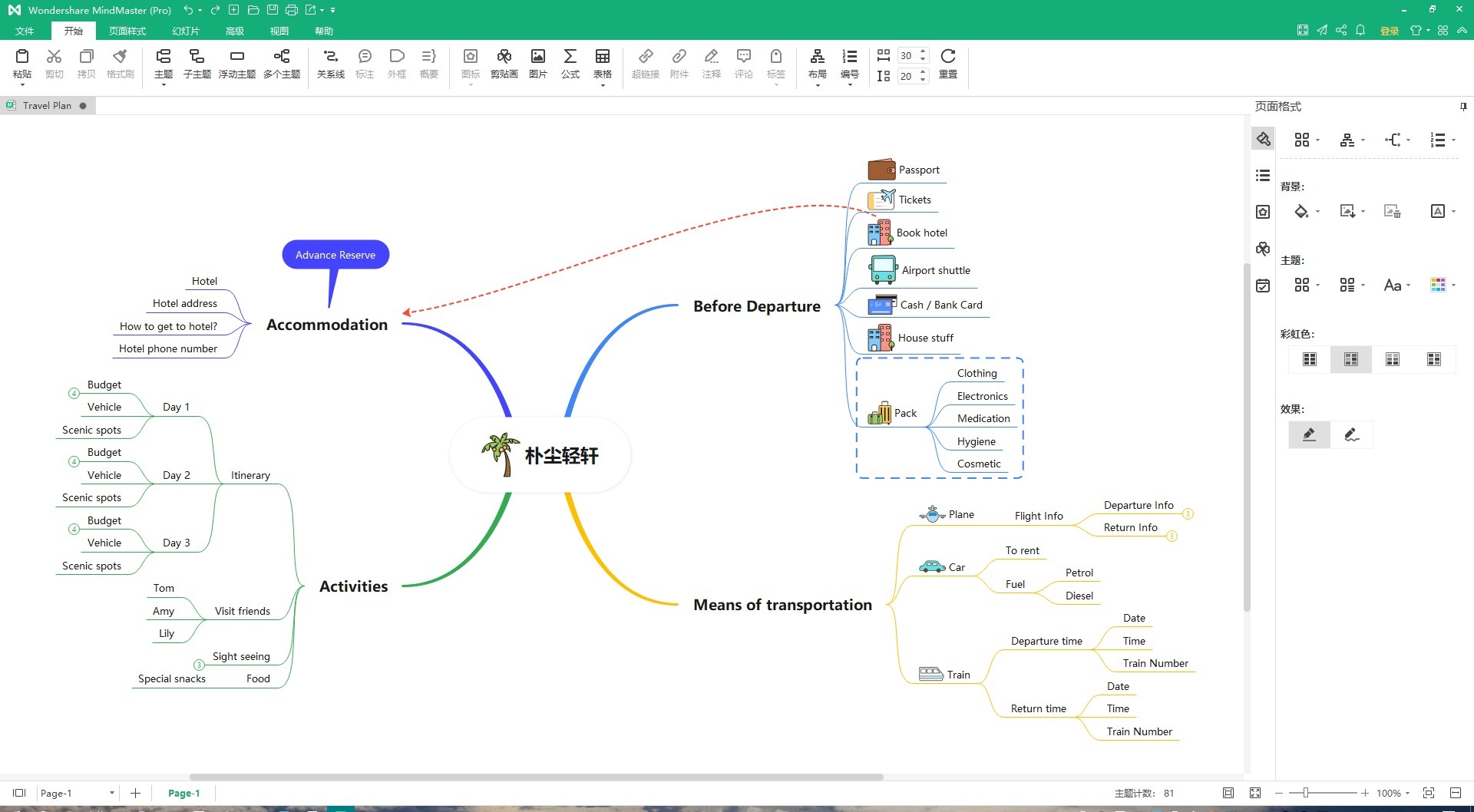Viewport: 1474px width, 812px height.
Task: Switch to the 视图 menu
Action: (x=279, y=31)
